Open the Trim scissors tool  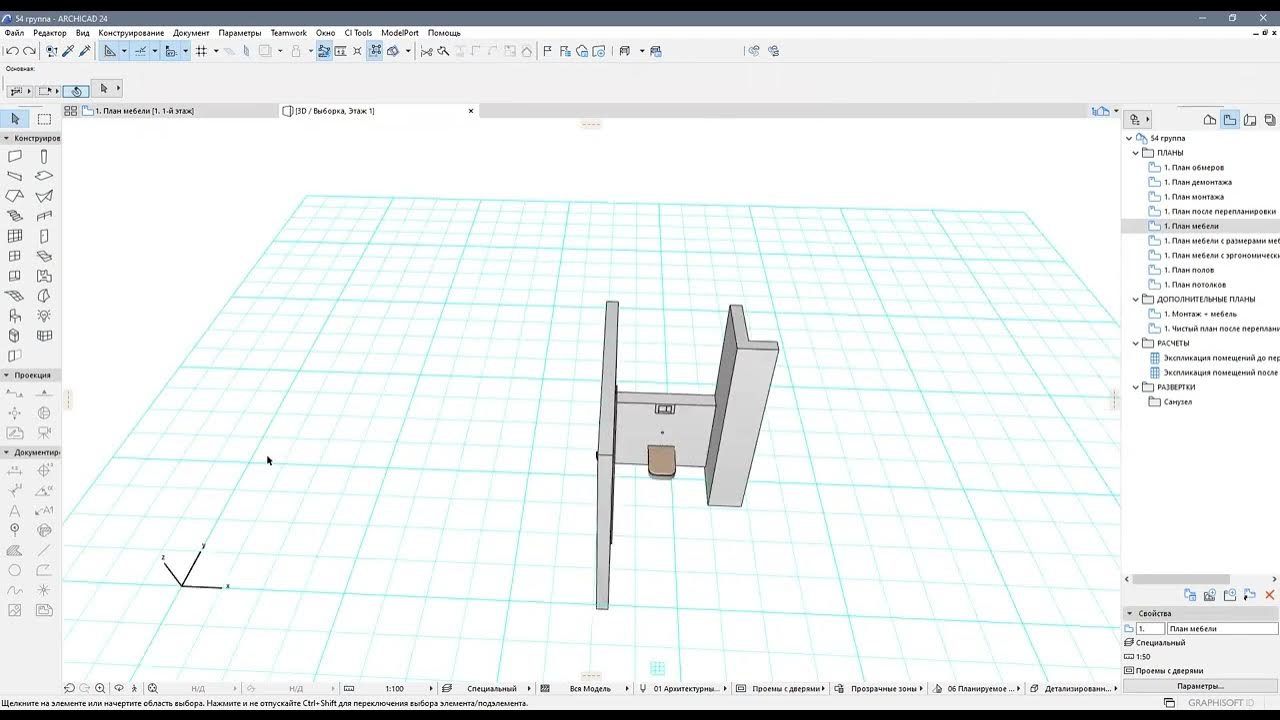[x=427, y=51]
